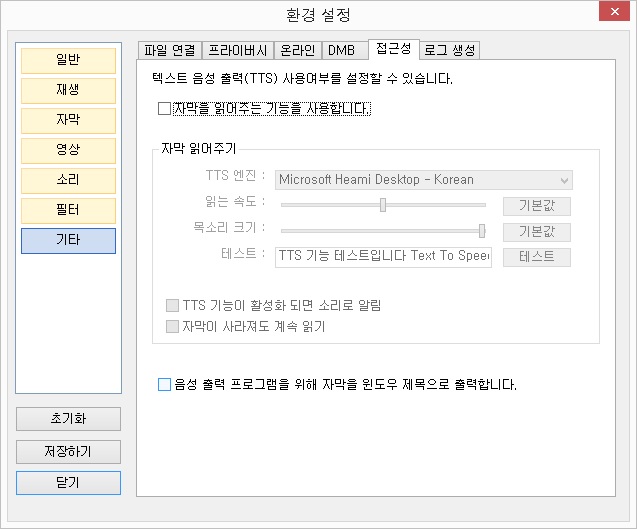This screenshot has height=529, width=637.
Task: Close the 환경 설정 window with X
Action: coord(614,11)
